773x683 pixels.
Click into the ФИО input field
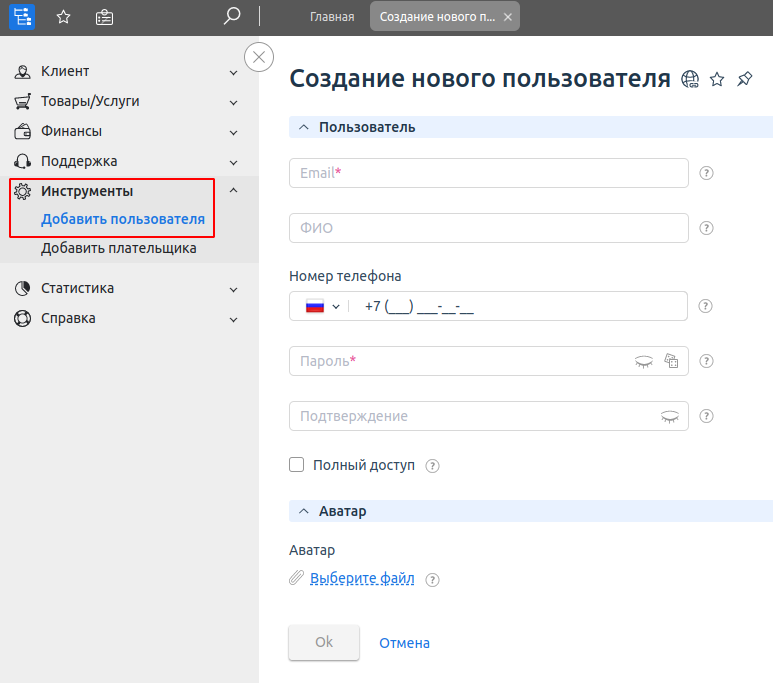click(x=489, y=228)
